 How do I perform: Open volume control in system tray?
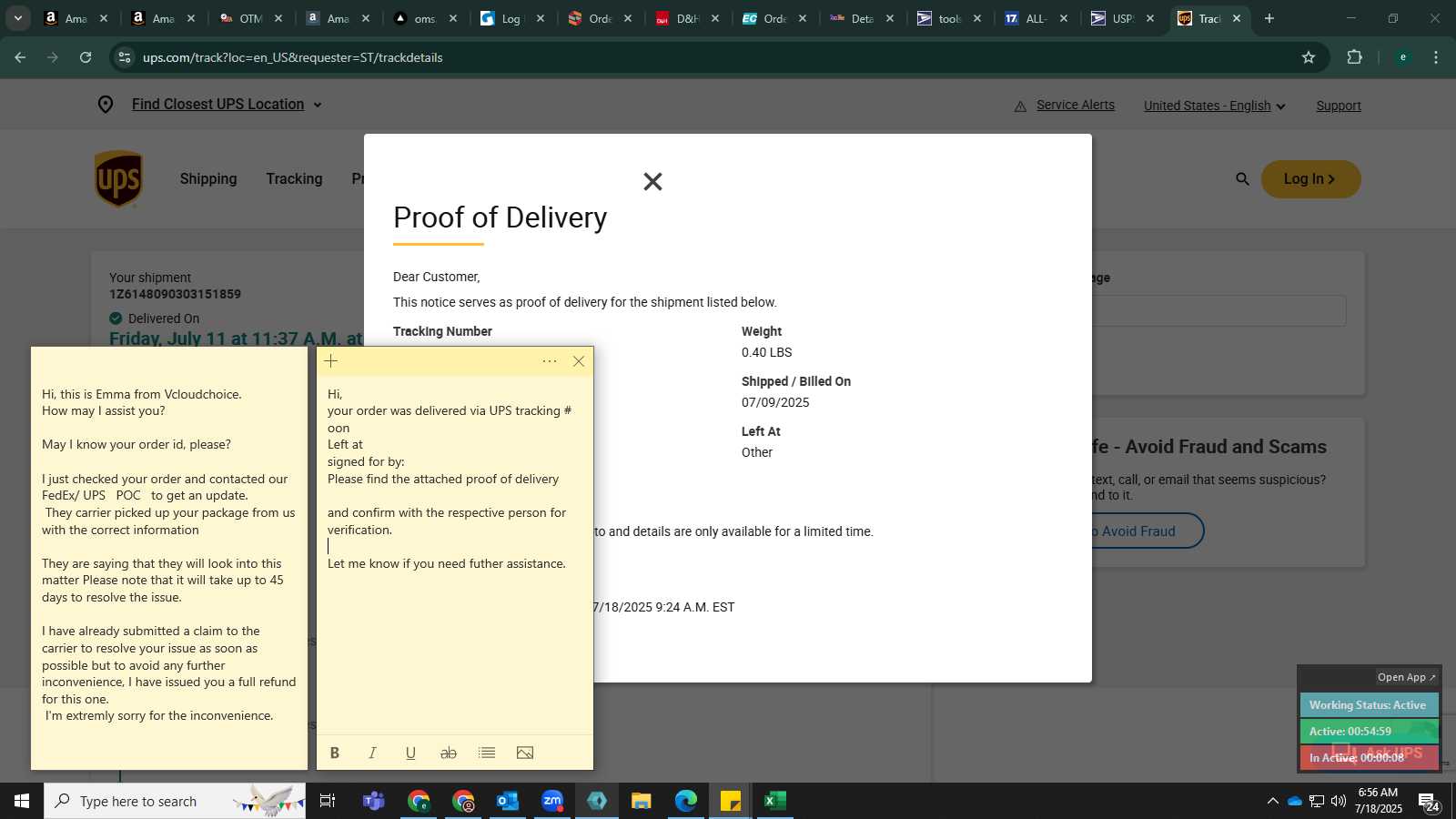(x=1339, y=801)
